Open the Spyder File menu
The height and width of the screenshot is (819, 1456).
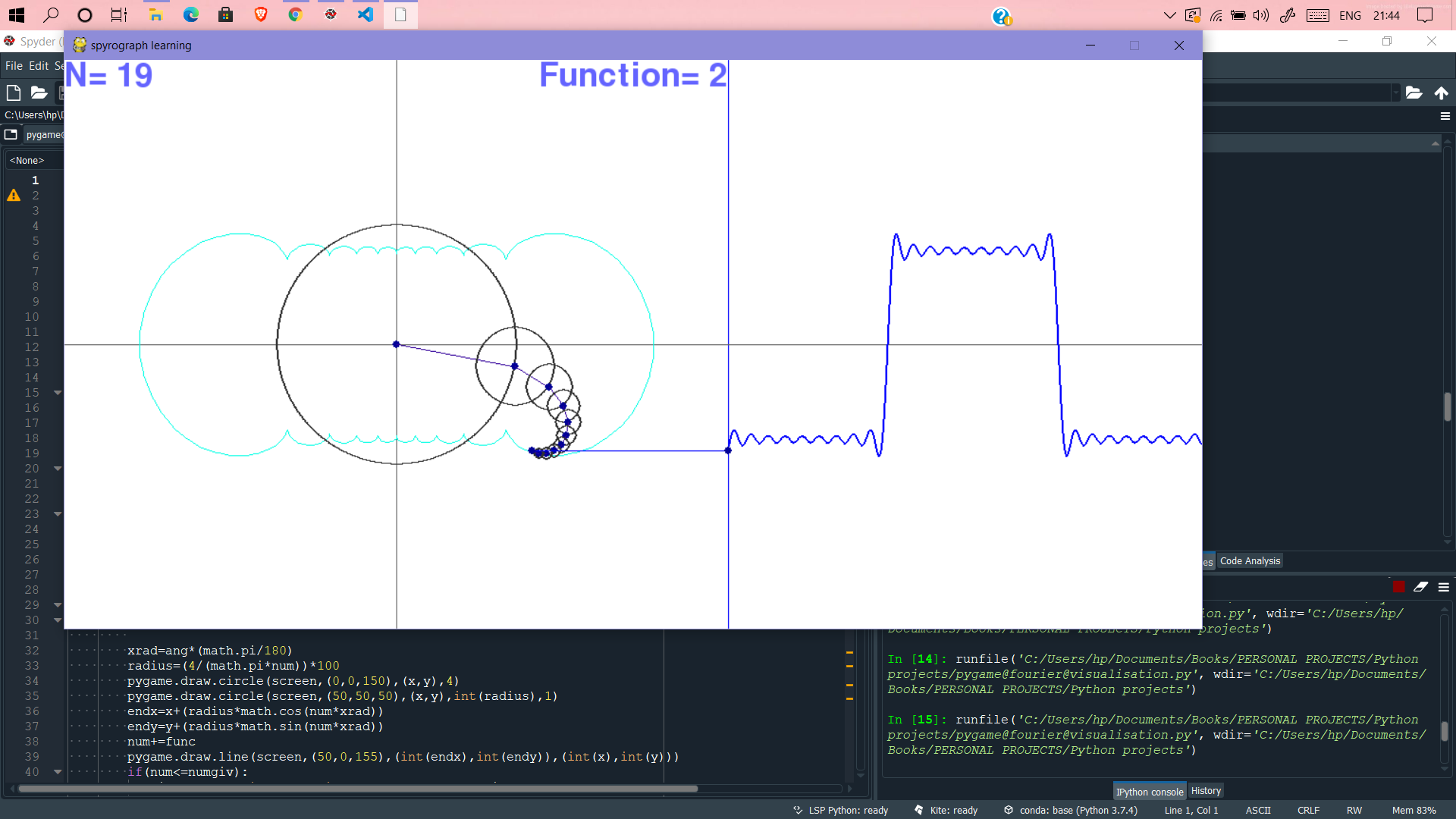[x=14, y=66]
